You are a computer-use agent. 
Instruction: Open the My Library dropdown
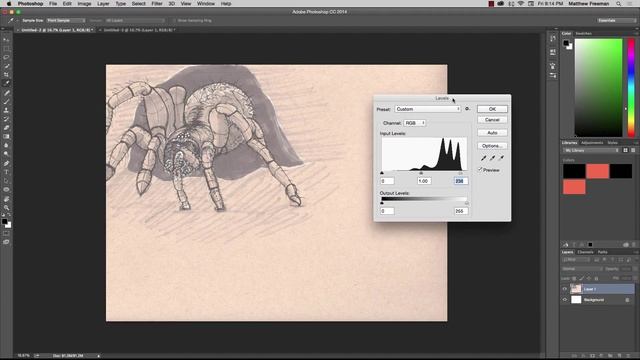[591, 151]
